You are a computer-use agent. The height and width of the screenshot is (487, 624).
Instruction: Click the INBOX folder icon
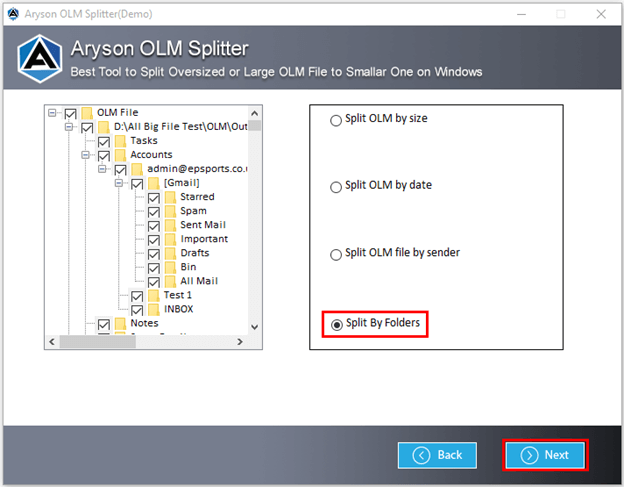click(x=154, y=309)
